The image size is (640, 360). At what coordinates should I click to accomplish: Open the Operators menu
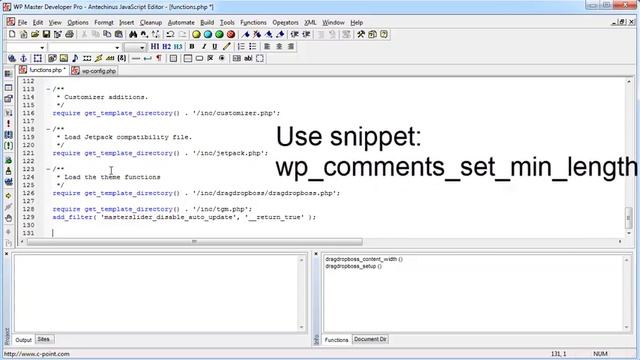pyautogui.click(x=285, y=22)
